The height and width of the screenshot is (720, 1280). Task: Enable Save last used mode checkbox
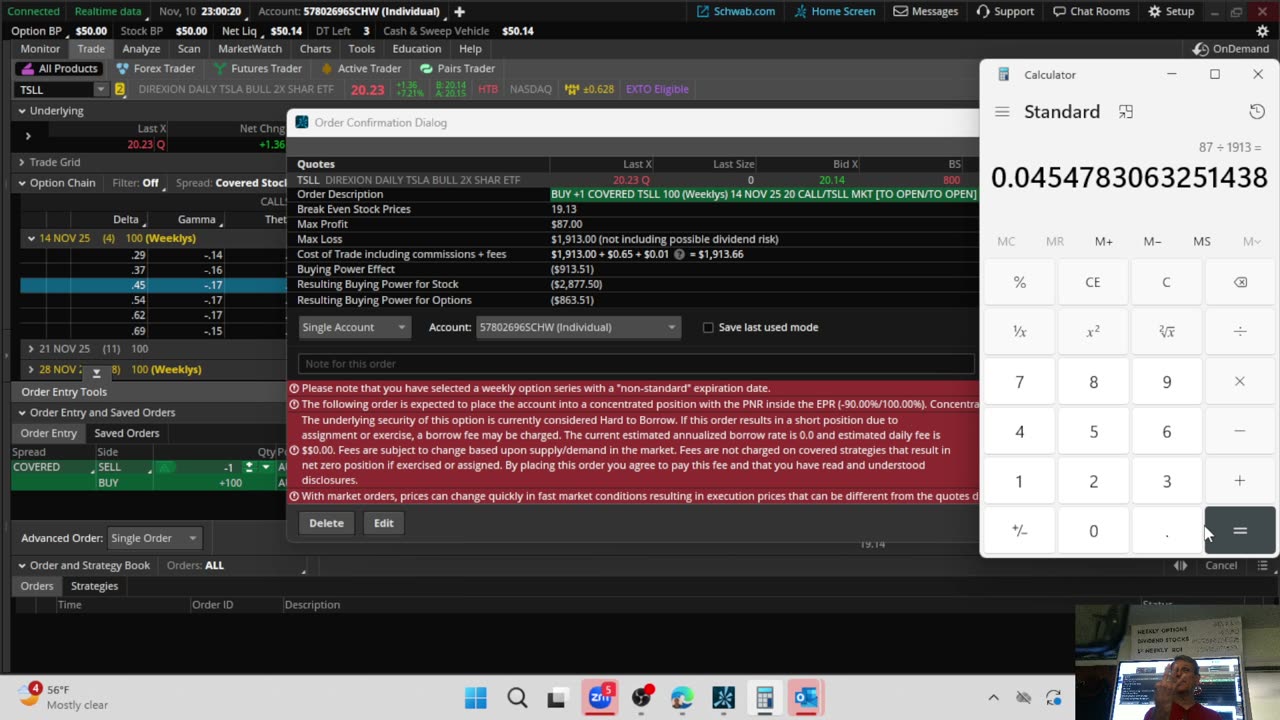(708, 327)
